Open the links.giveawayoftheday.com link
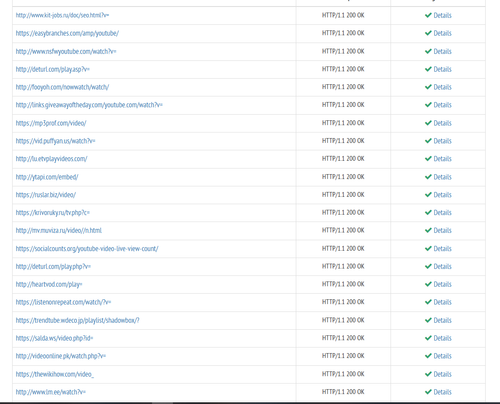The height and width of the screenshot is (404, 500). [x=89, y=105]
